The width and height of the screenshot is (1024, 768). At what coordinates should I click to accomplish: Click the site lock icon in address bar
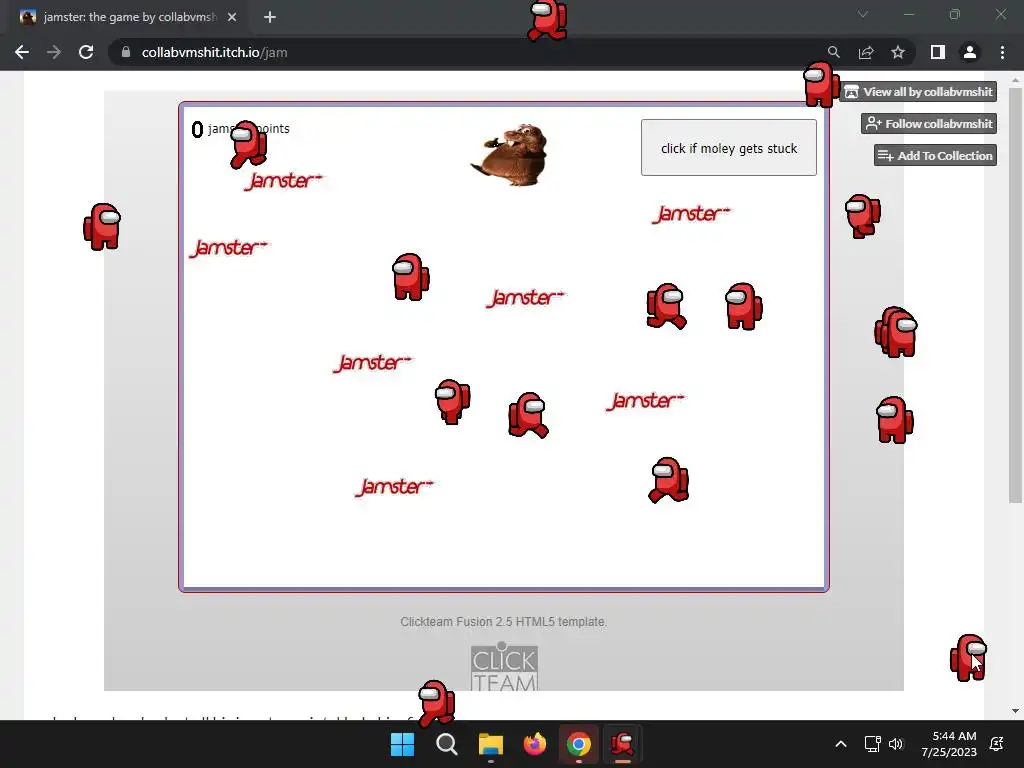pyautogui.click(x=126, y=52)
